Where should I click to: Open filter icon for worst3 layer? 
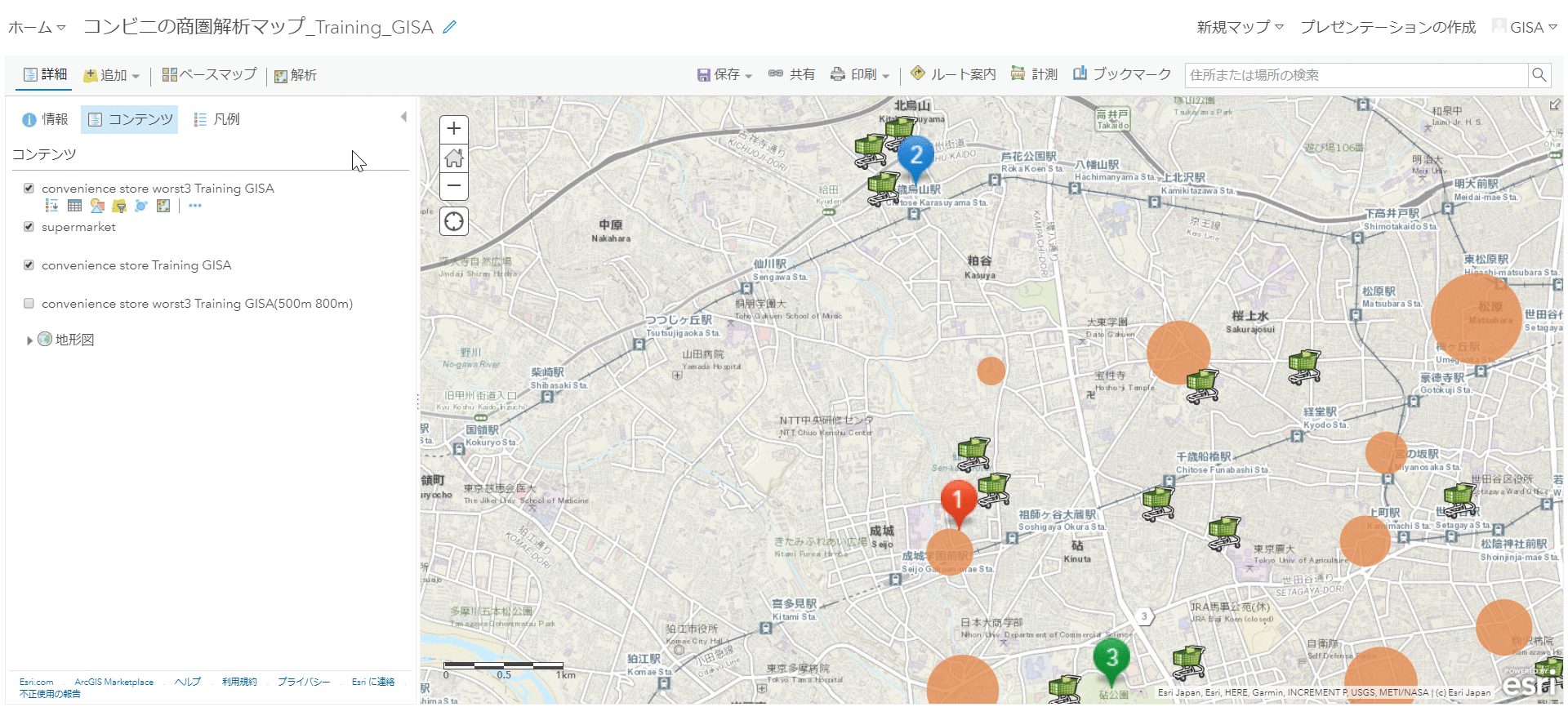[119, 206]
